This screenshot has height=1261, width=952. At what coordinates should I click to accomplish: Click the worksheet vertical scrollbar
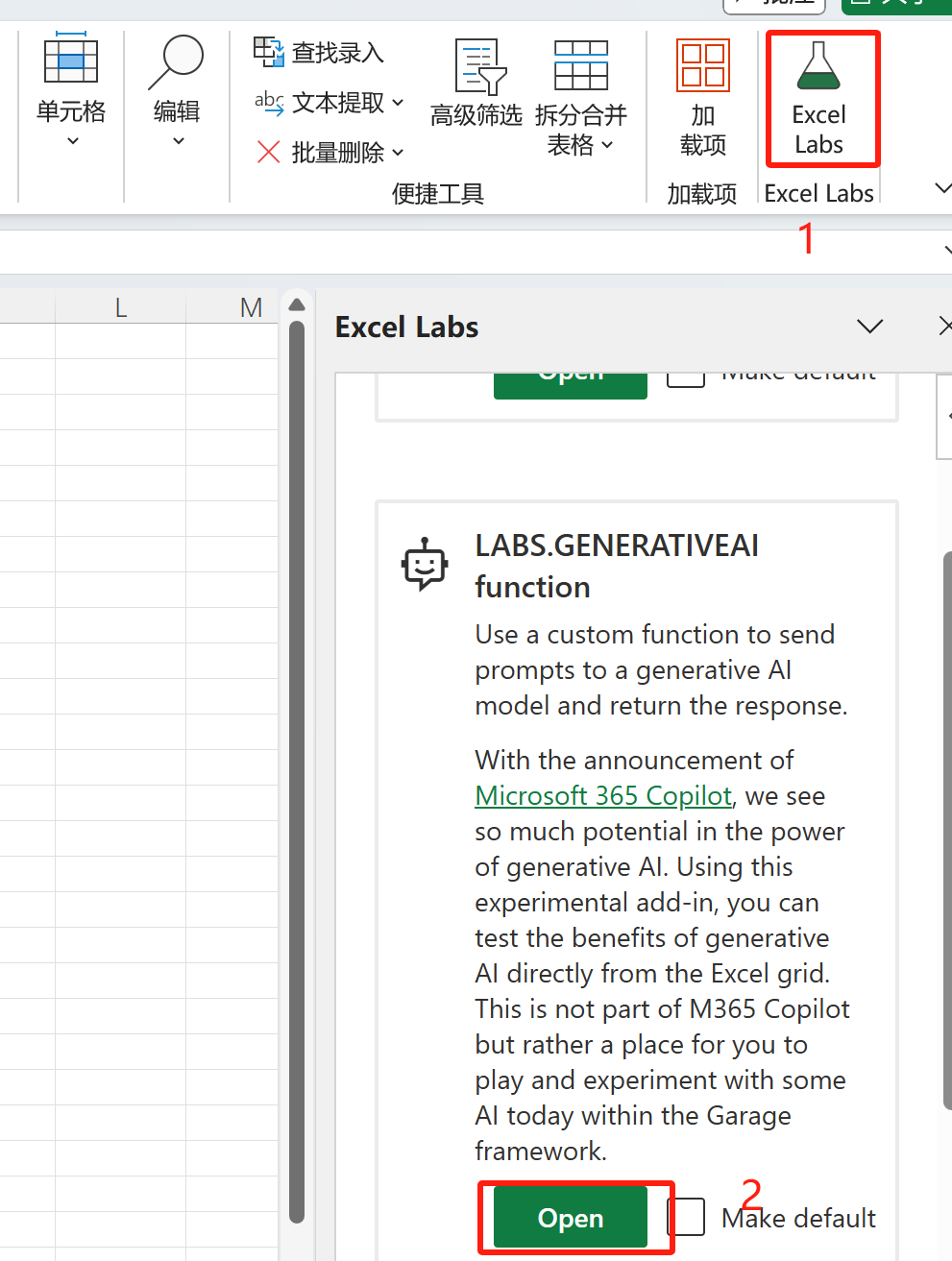(x=297, y=772)
